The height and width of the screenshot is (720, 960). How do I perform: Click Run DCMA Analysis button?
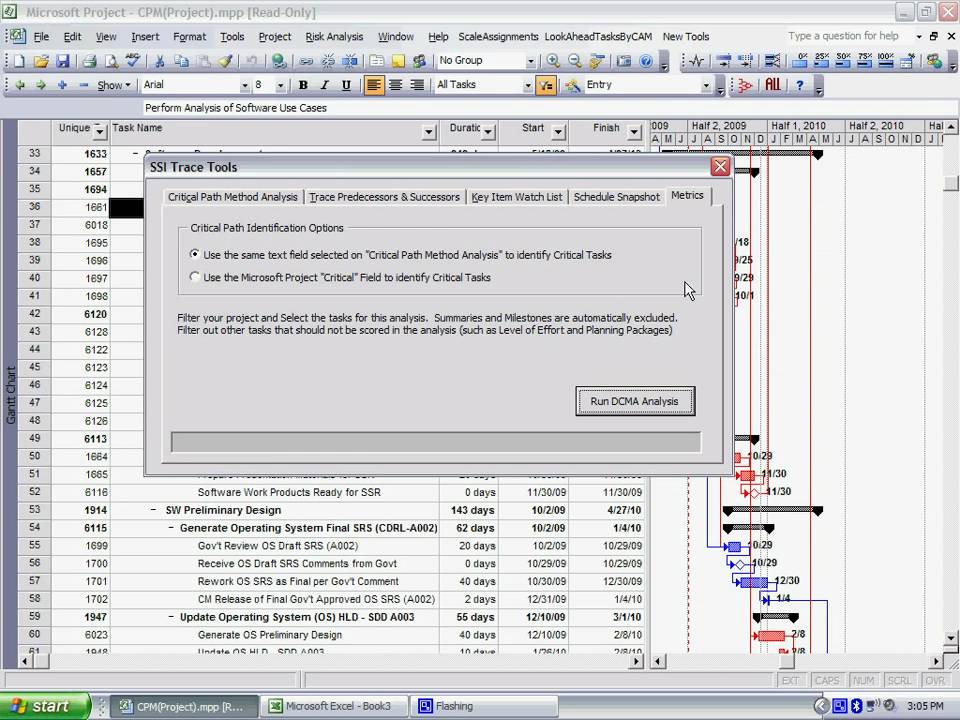coord(635,401)
